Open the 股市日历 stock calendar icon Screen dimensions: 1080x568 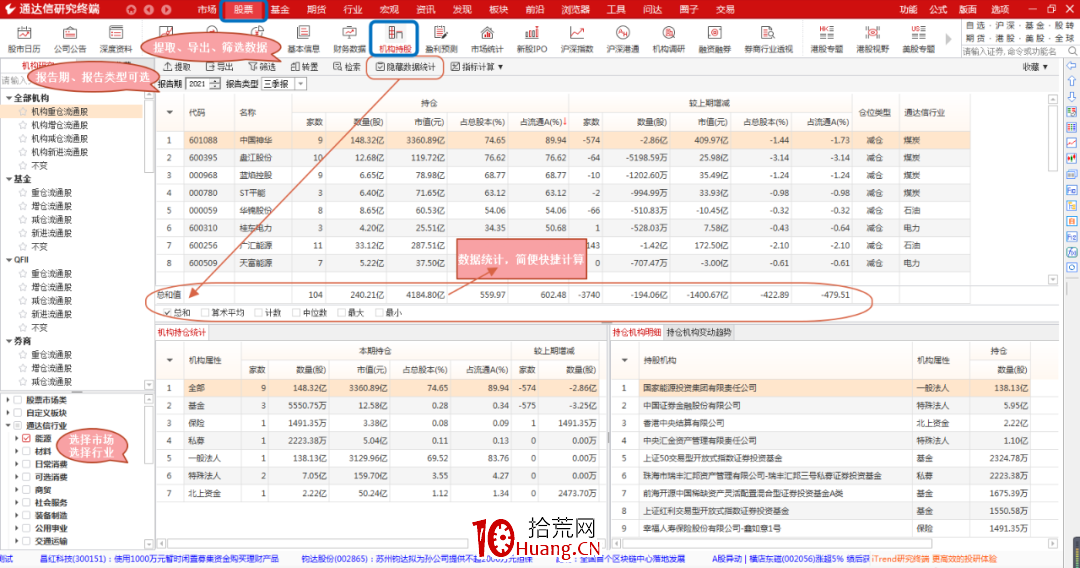pos(24,39)
